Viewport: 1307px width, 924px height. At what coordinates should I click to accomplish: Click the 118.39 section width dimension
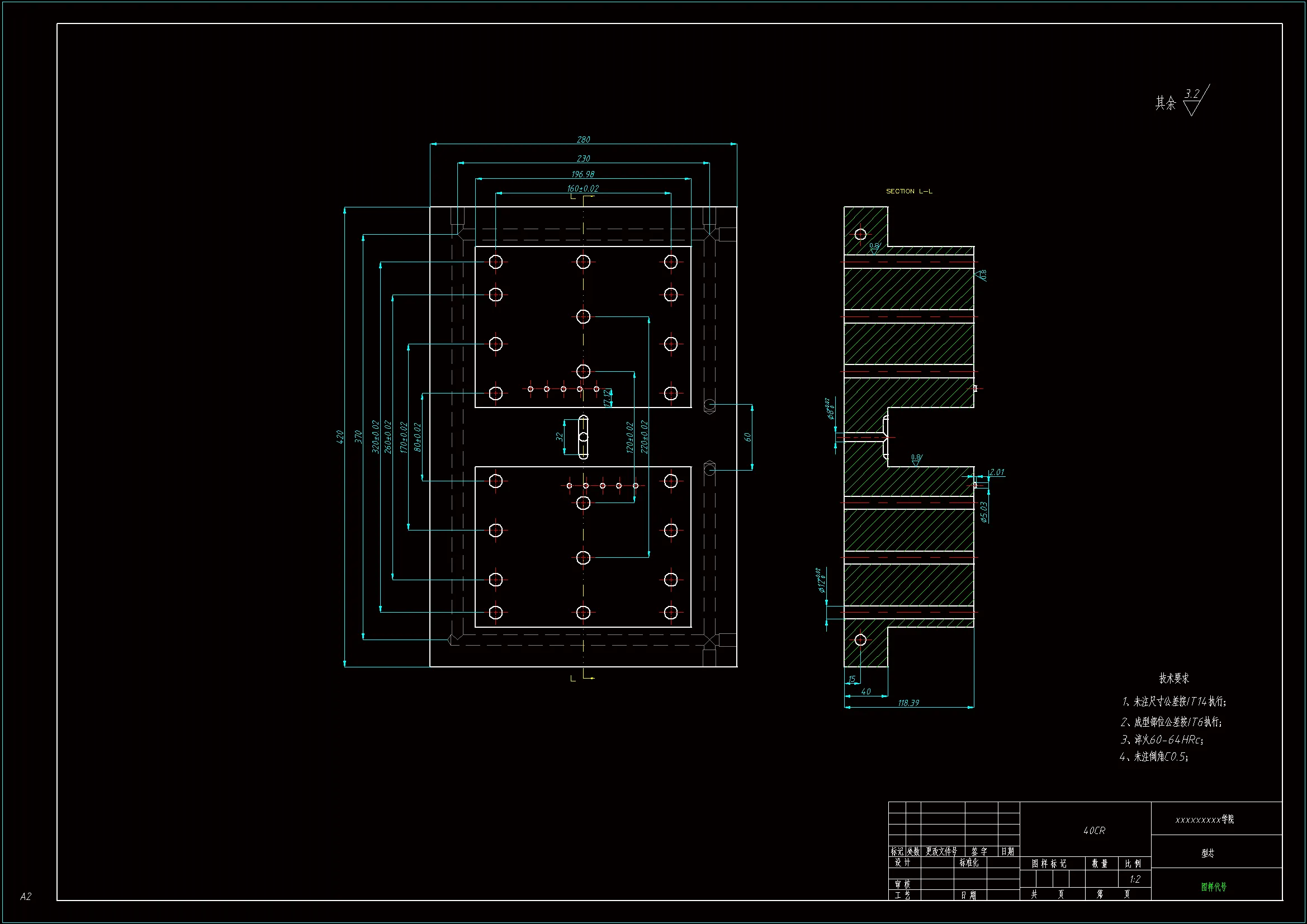tap(908, 703)
